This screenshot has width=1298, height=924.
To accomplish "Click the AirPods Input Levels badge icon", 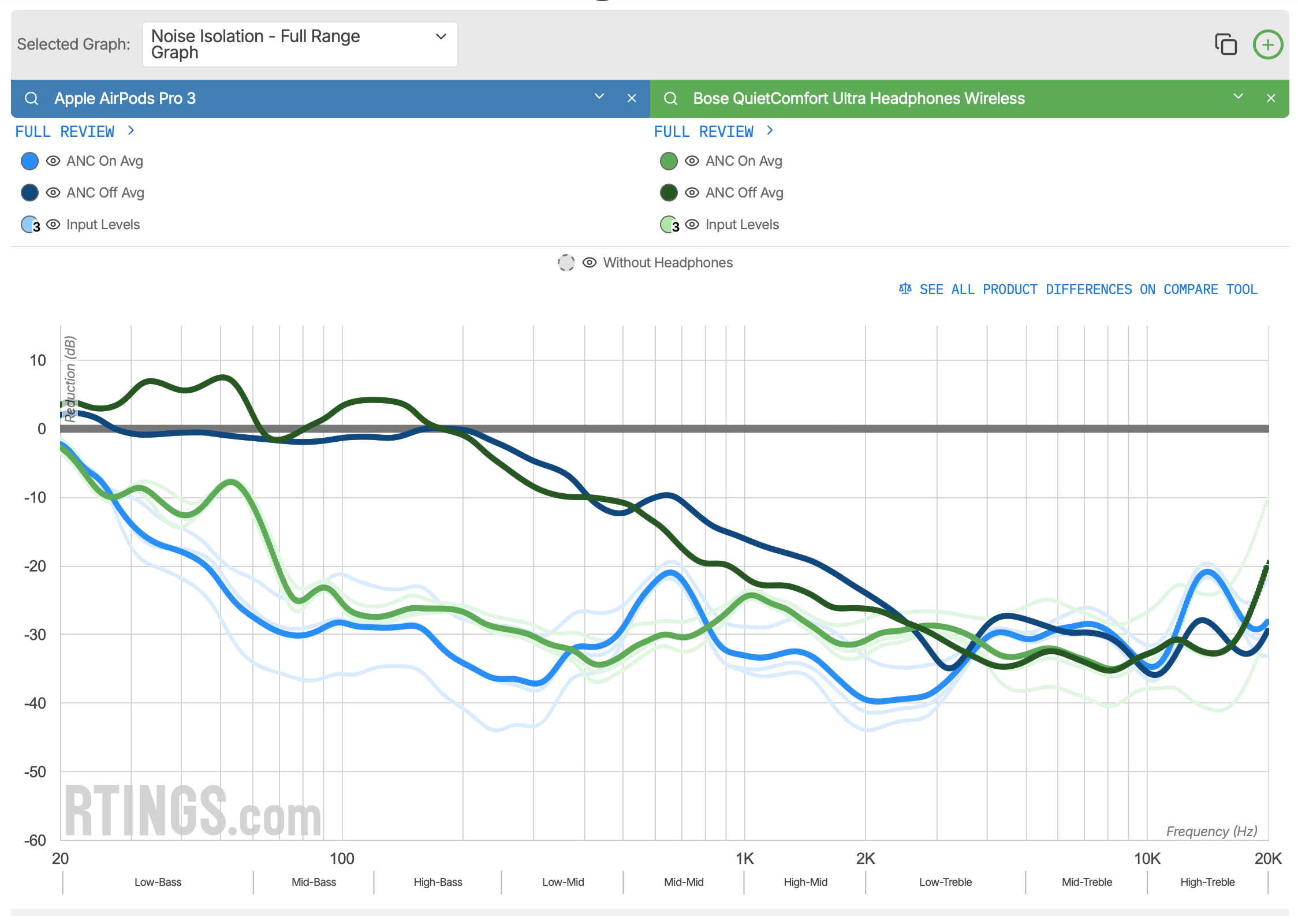I will (30, 225).
